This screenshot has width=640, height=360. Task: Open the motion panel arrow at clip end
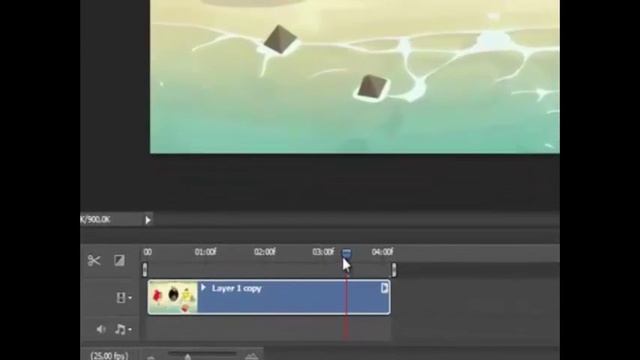point(384,288)
